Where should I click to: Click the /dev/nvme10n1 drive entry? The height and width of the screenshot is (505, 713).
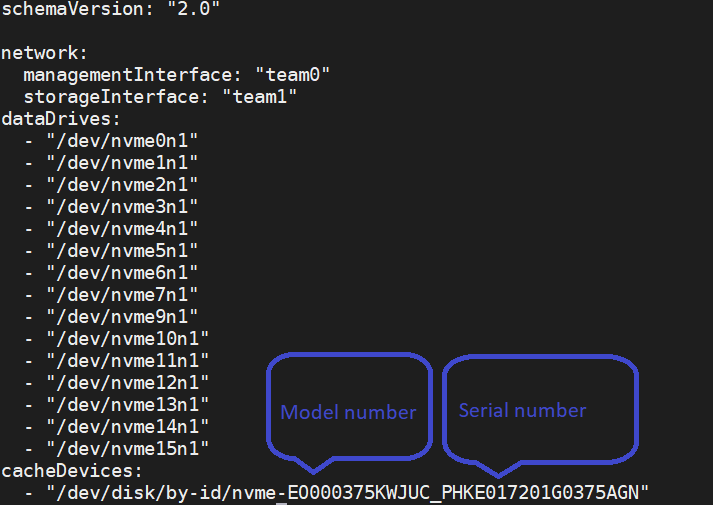(127, 338)
